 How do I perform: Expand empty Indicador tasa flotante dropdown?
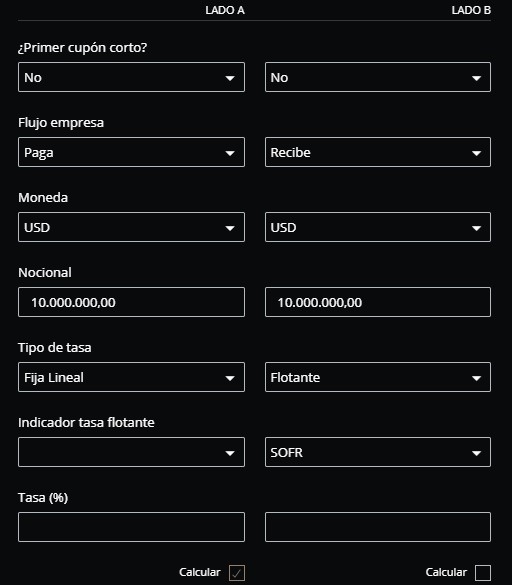pos(131,452)
